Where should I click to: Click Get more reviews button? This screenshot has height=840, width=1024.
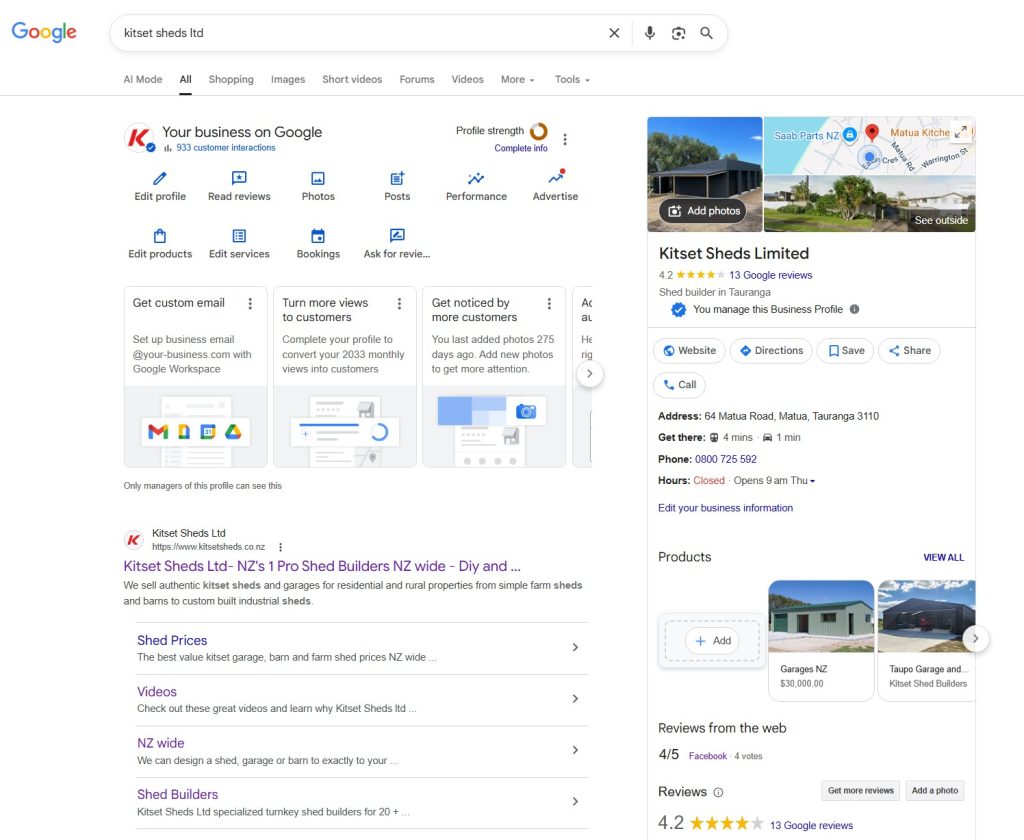point(861,790)
